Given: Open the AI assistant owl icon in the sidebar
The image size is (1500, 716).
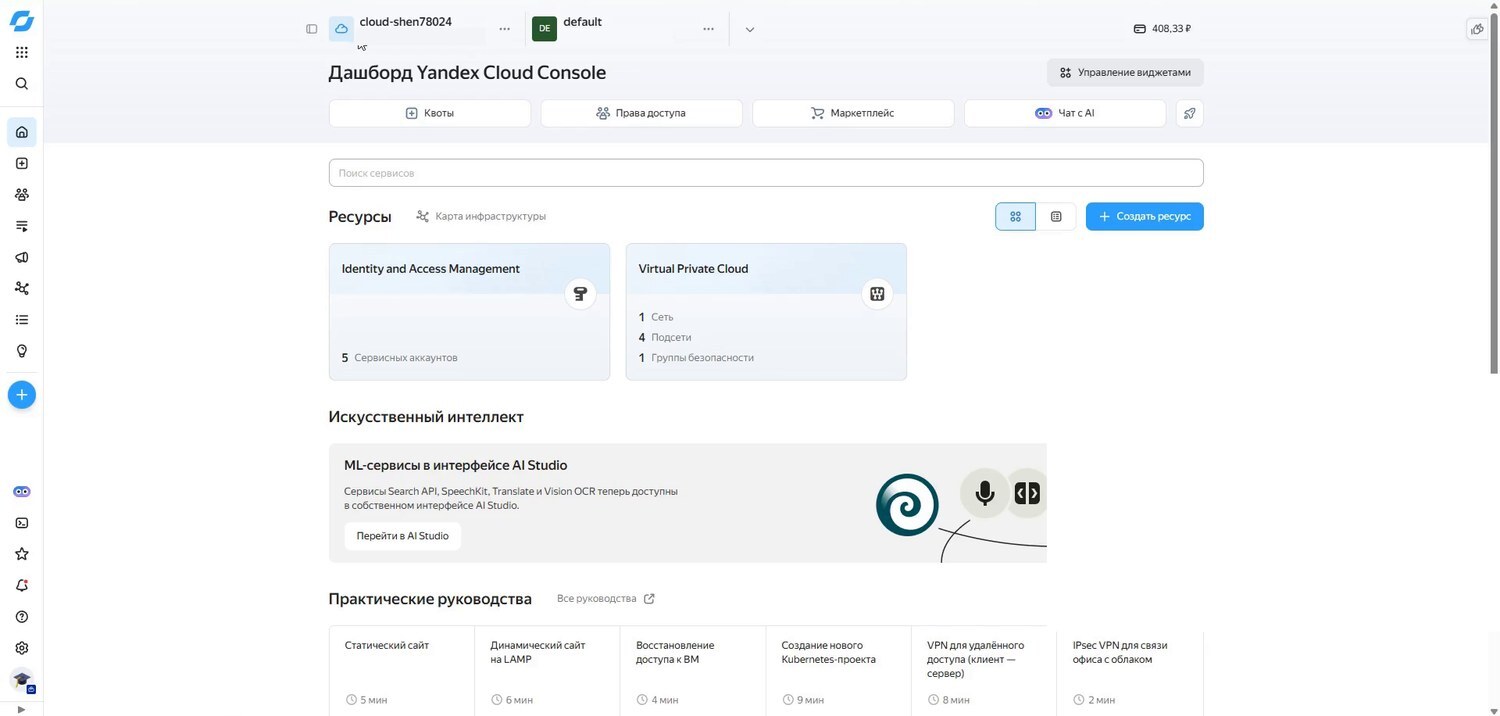Looking at the screenshot, I should tap(22, 492).
